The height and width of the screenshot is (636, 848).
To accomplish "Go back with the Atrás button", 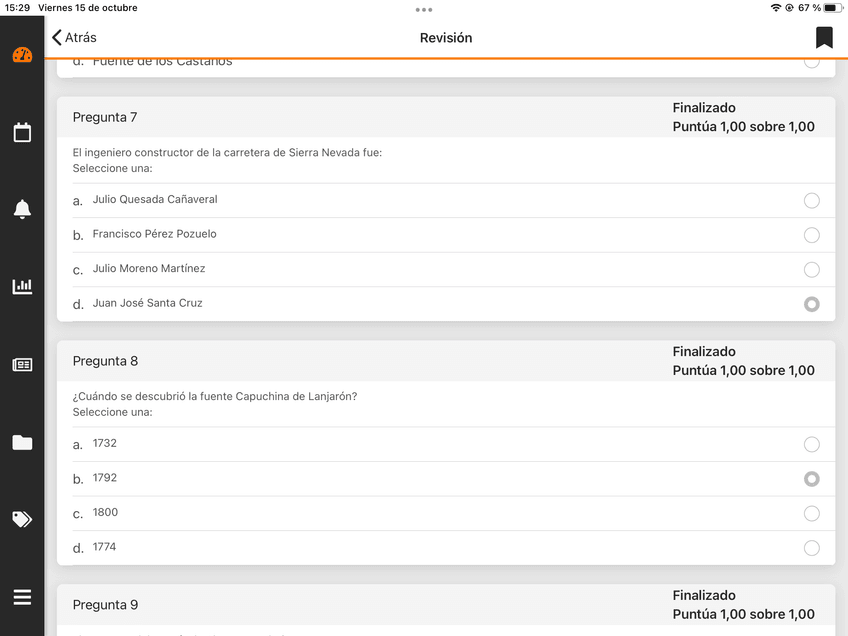I will pyautogui.click(x=75, y=38).
